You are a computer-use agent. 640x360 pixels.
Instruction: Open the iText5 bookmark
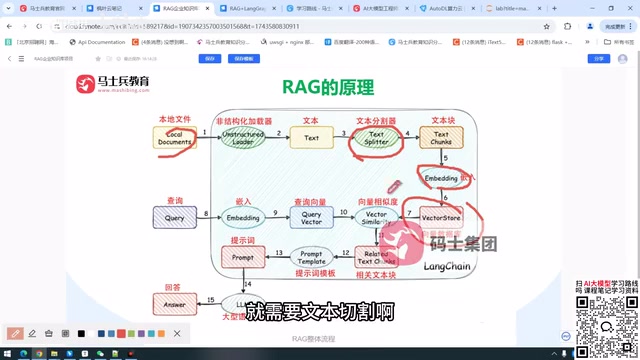click(480, 42)
